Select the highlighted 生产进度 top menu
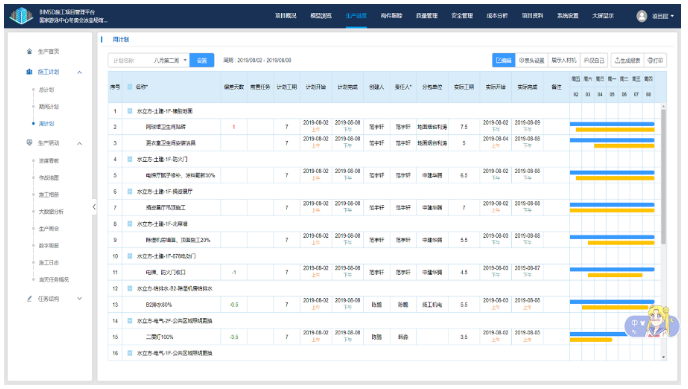Image resolution: width=688 pixels, height=389 pixels. coord(356,16)
